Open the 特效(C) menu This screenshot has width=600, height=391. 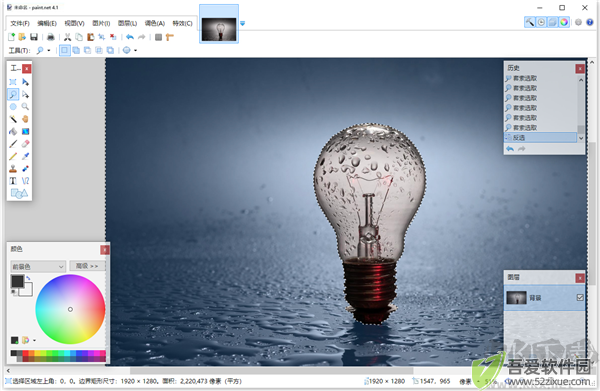click(182, 23)
